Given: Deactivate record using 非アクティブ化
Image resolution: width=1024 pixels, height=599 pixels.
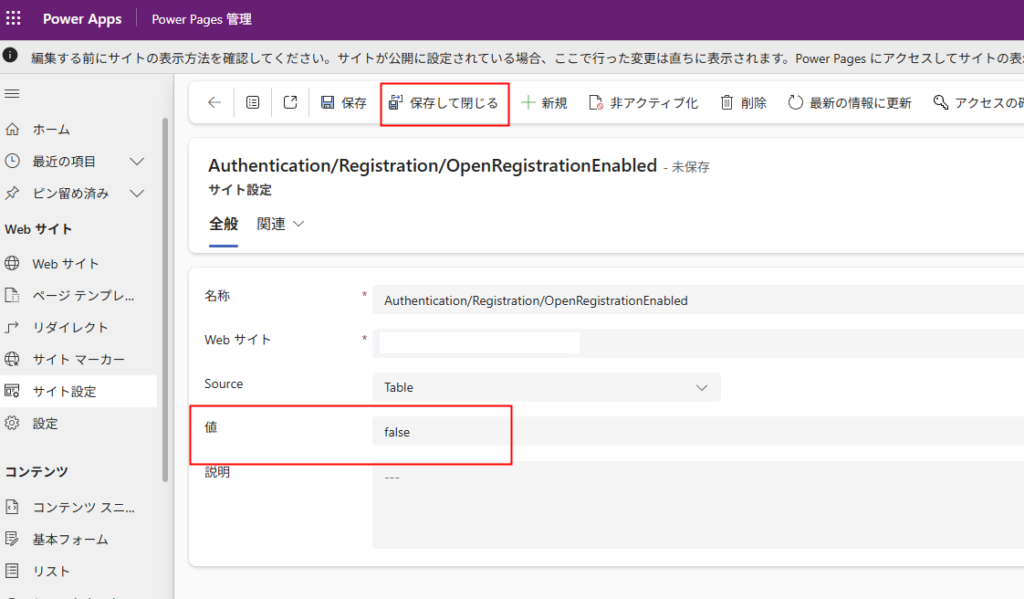Looking at the screenshot, I should (643, 103).
